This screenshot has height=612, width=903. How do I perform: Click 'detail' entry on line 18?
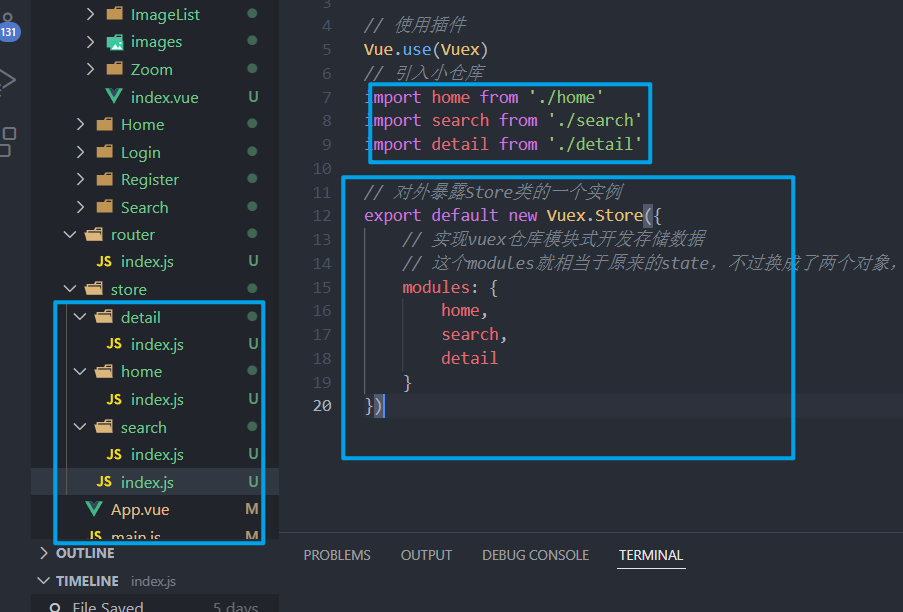click(469, 358)
